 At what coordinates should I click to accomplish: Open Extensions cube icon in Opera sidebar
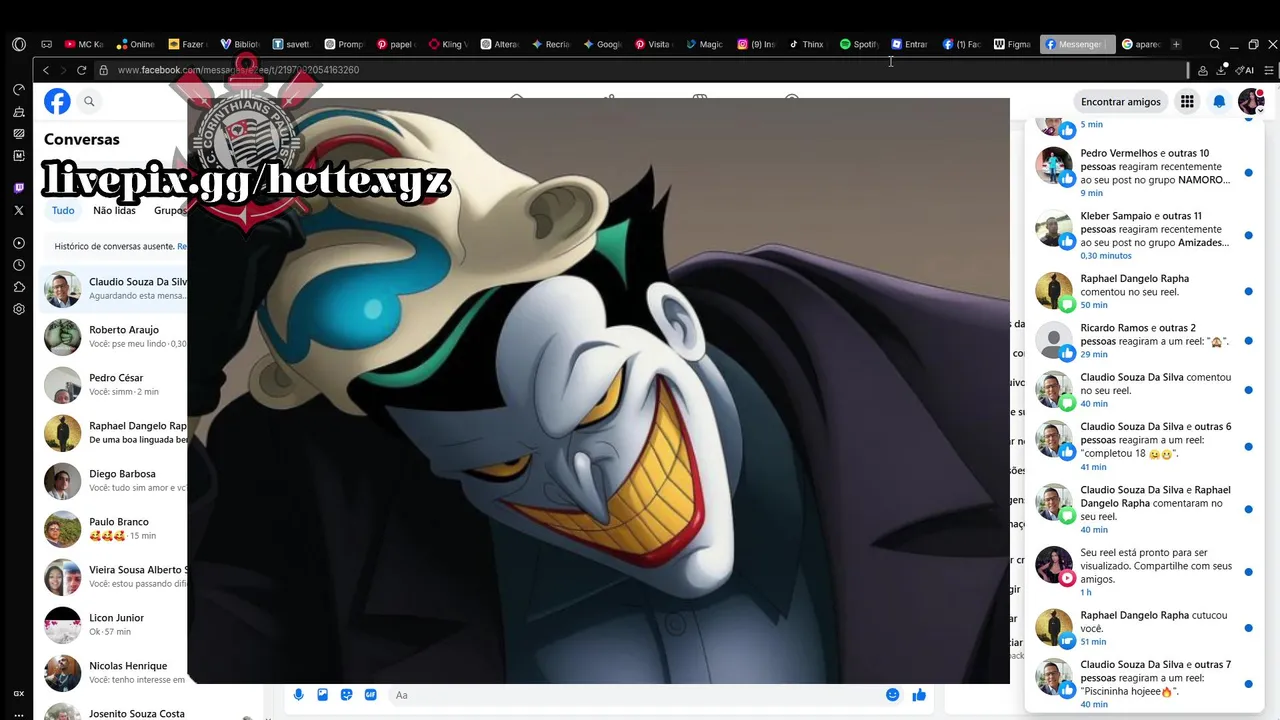[19, 287]
